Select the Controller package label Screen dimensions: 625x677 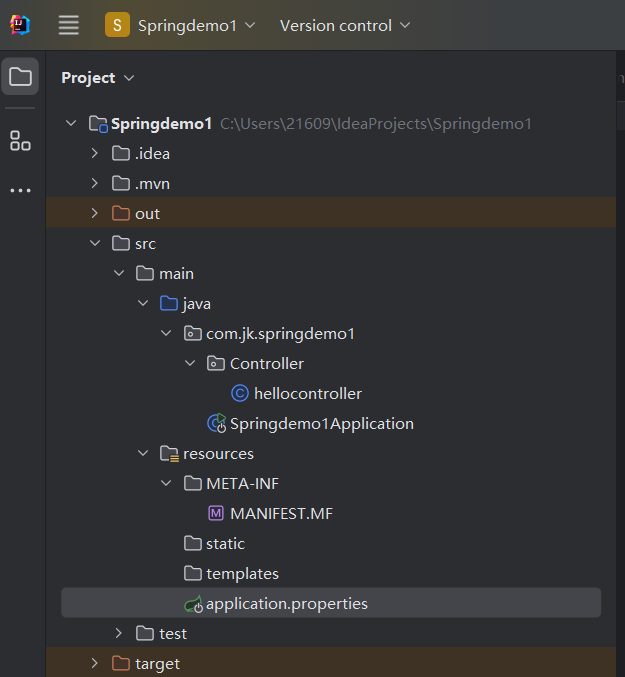tap(267, 364)
